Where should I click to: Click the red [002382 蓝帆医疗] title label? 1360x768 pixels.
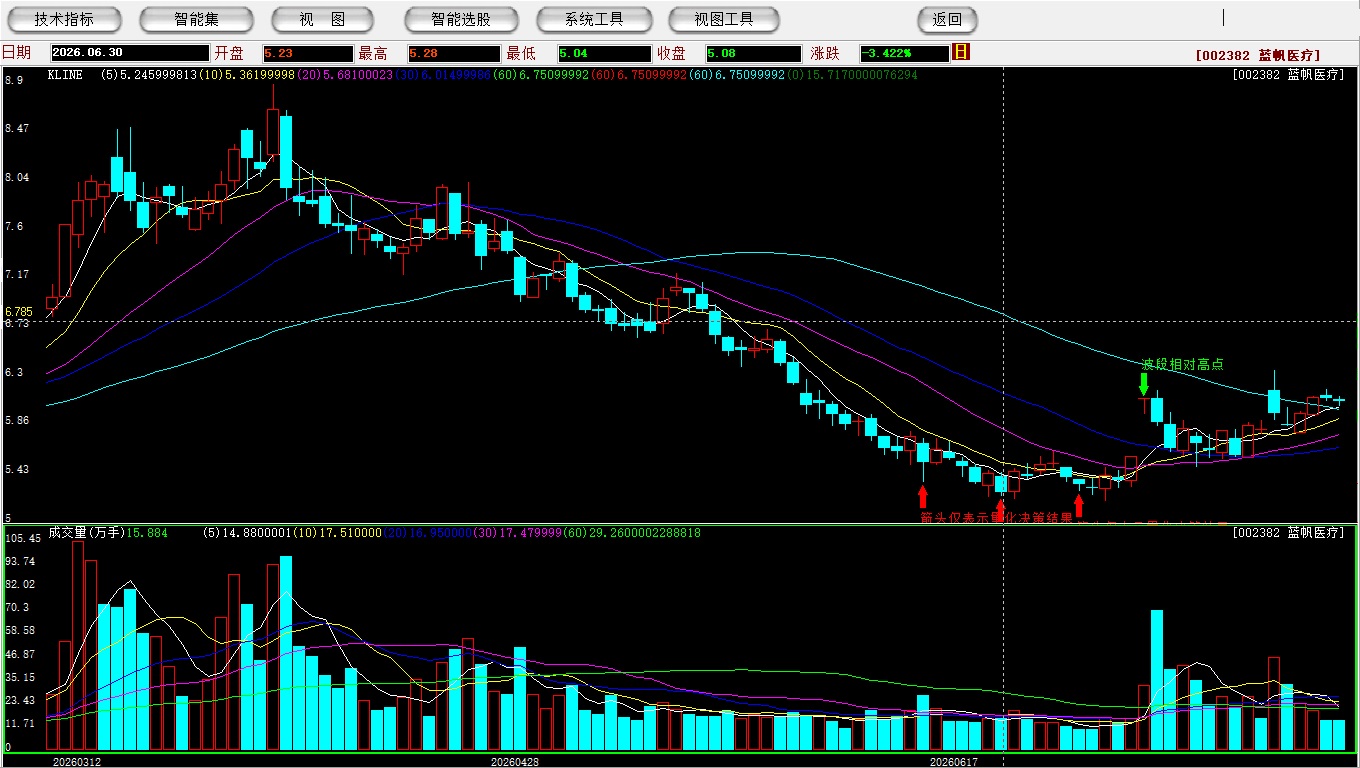(1258, 56)
